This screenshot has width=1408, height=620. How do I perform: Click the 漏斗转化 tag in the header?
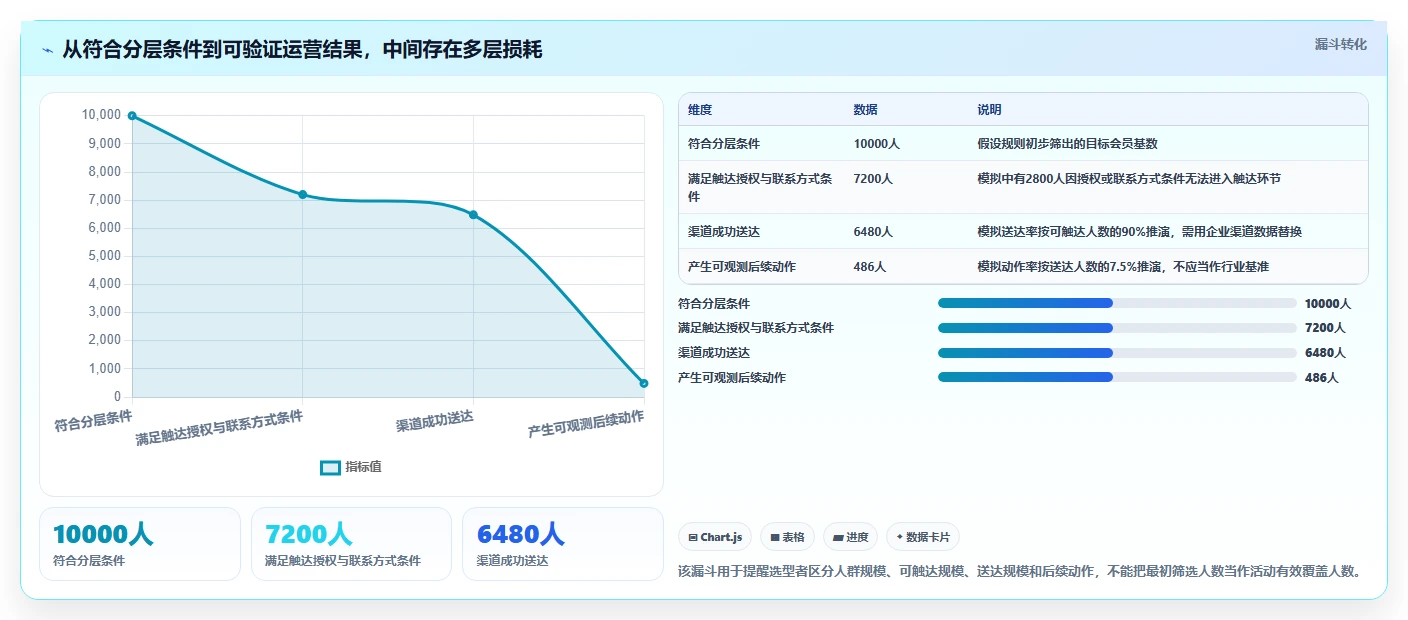1340,44
